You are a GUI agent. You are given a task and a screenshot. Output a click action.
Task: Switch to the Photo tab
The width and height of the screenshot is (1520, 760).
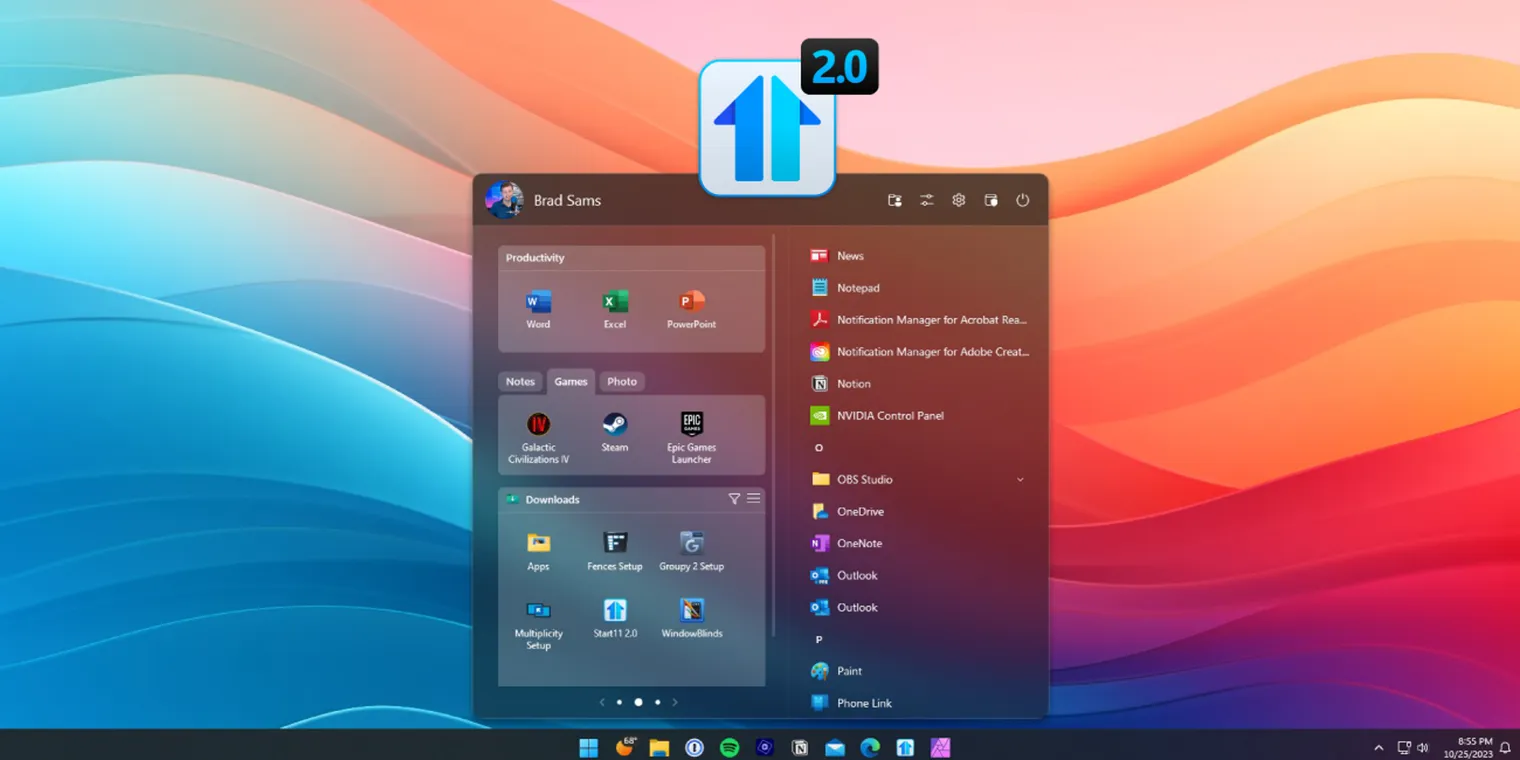tap(622, 381)
